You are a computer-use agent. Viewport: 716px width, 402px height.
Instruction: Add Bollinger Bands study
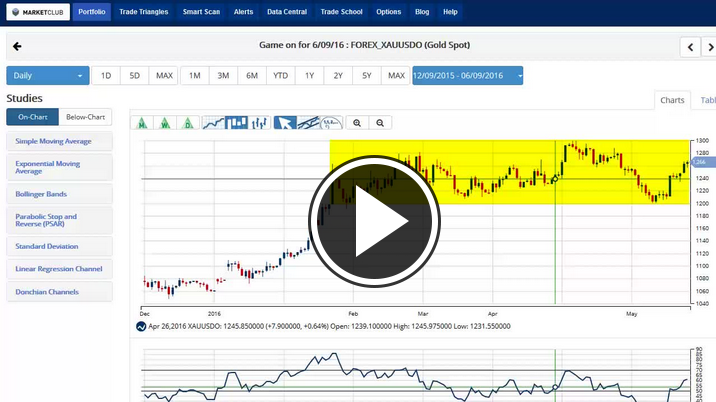[59, 194]
